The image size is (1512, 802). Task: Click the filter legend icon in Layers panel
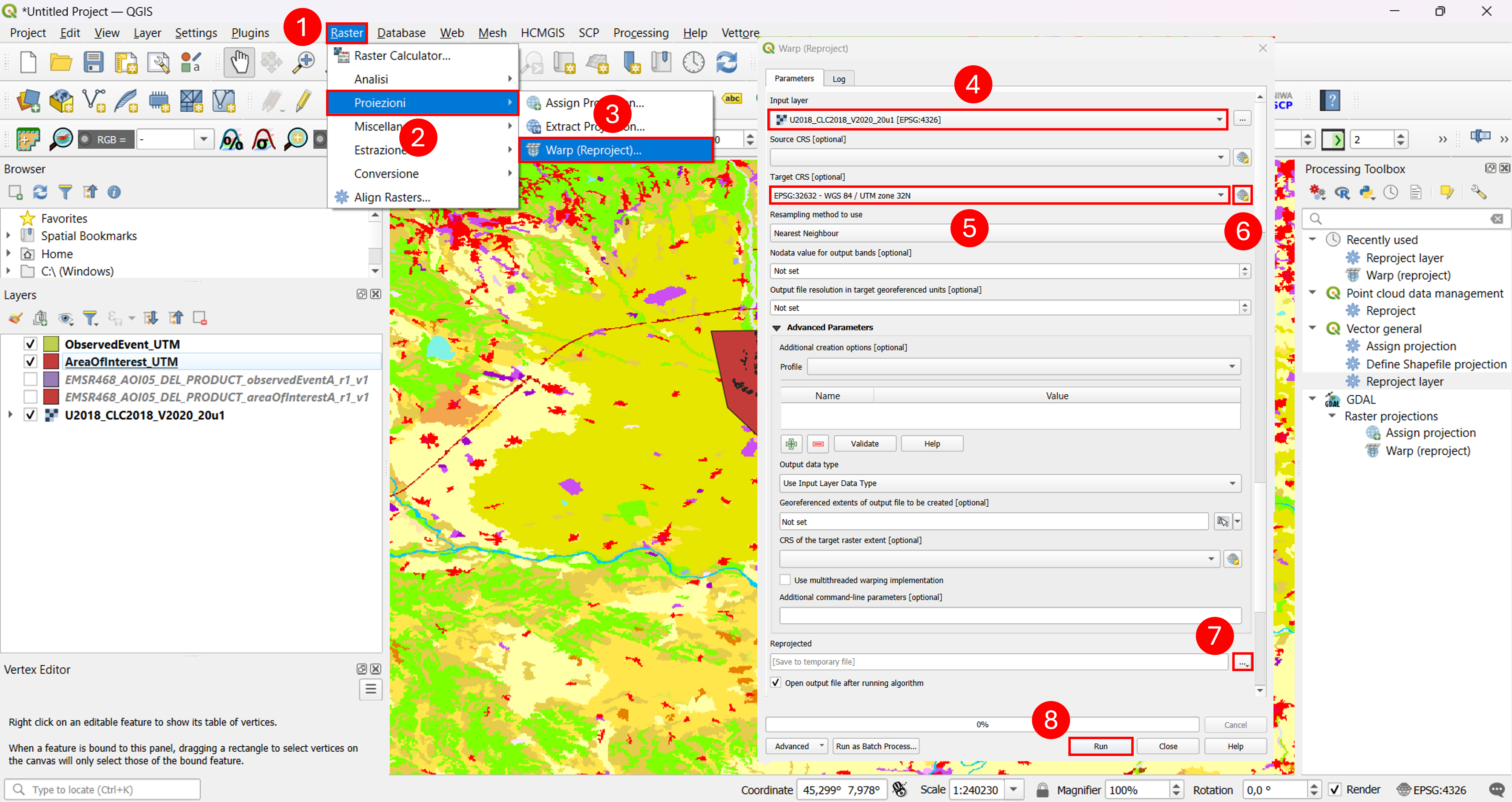coord(90,318)
